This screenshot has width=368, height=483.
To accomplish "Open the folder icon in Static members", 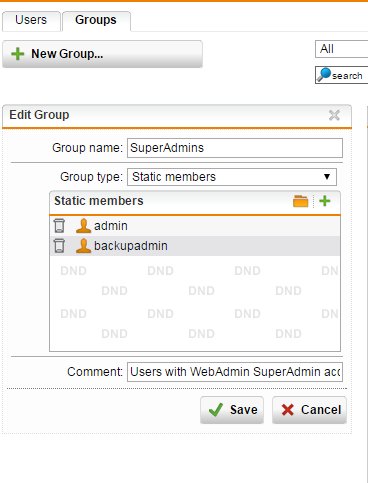I will tap(300, 201).
